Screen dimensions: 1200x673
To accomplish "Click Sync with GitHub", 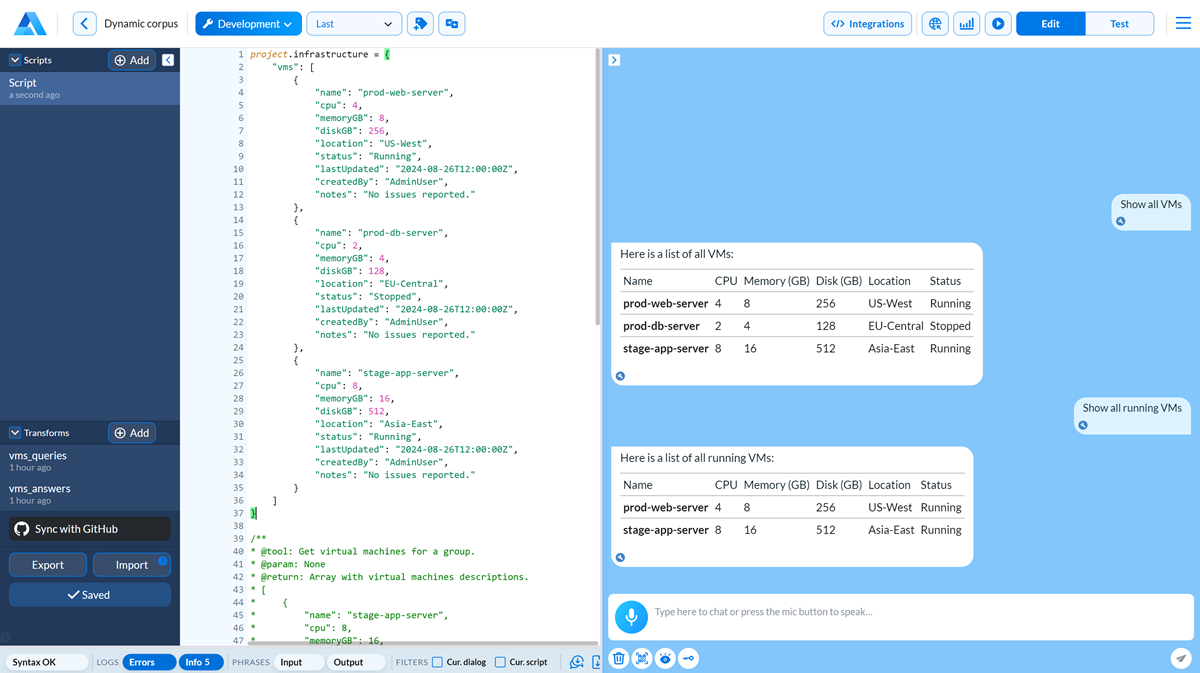I will pyautogui.click(x=89, y=528).
